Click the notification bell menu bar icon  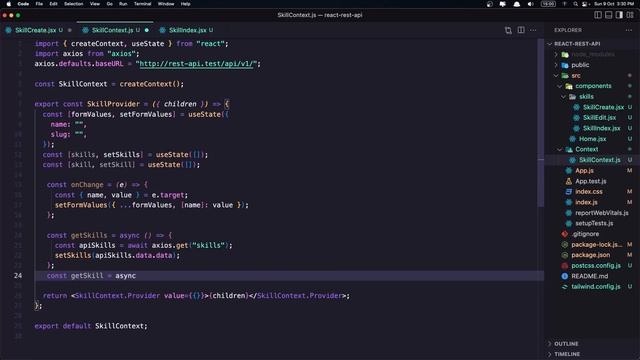517,4
